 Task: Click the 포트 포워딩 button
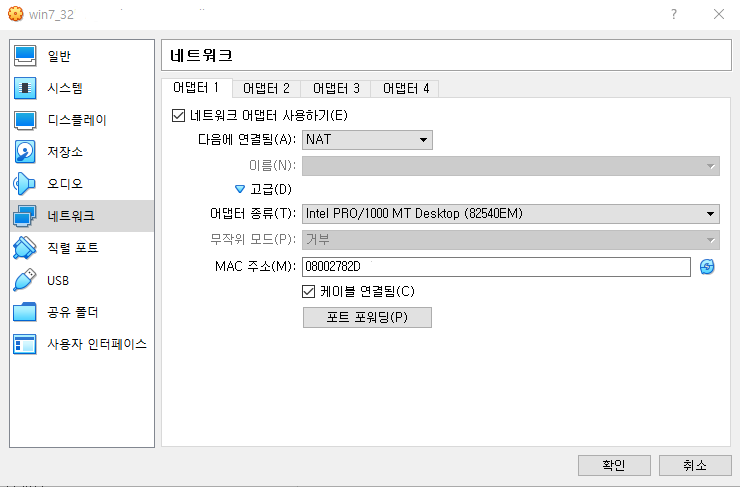(367, 317)
